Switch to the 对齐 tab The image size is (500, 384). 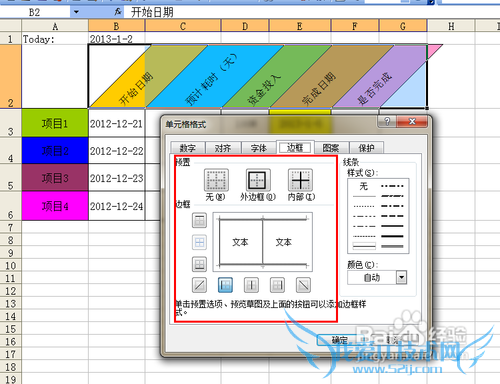click(223, 148)
